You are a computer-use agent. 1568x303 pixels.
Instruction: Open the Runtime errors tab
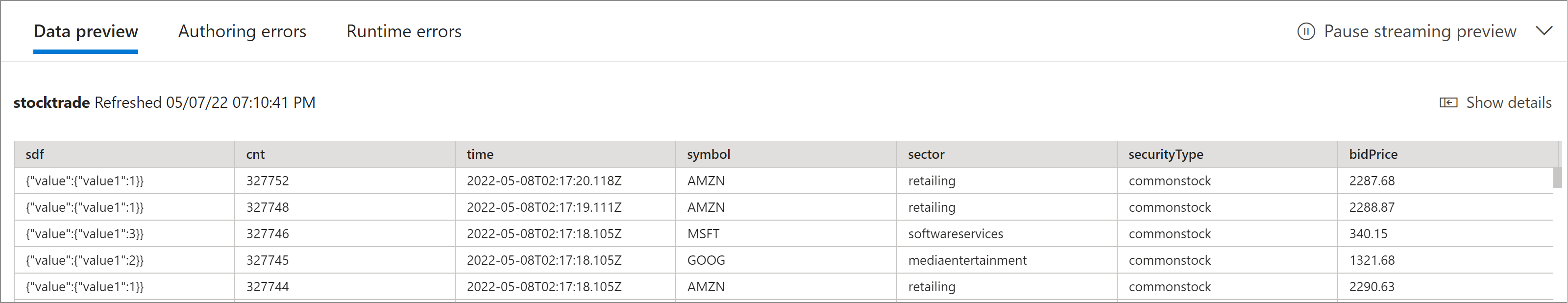pos(404,32)
